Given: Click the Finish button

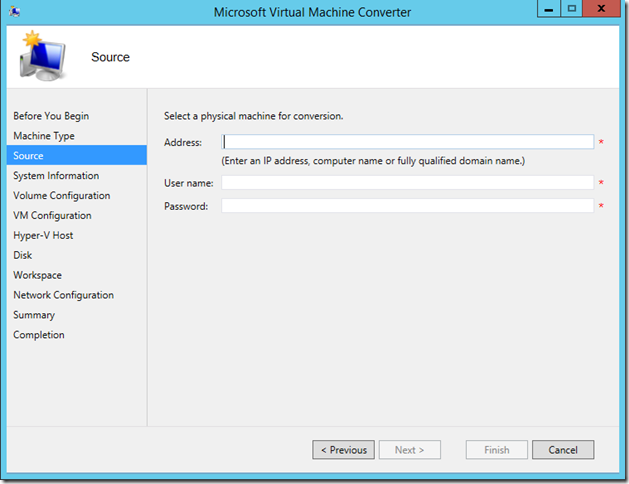Looking at the screenshot, I should [497, 450].
